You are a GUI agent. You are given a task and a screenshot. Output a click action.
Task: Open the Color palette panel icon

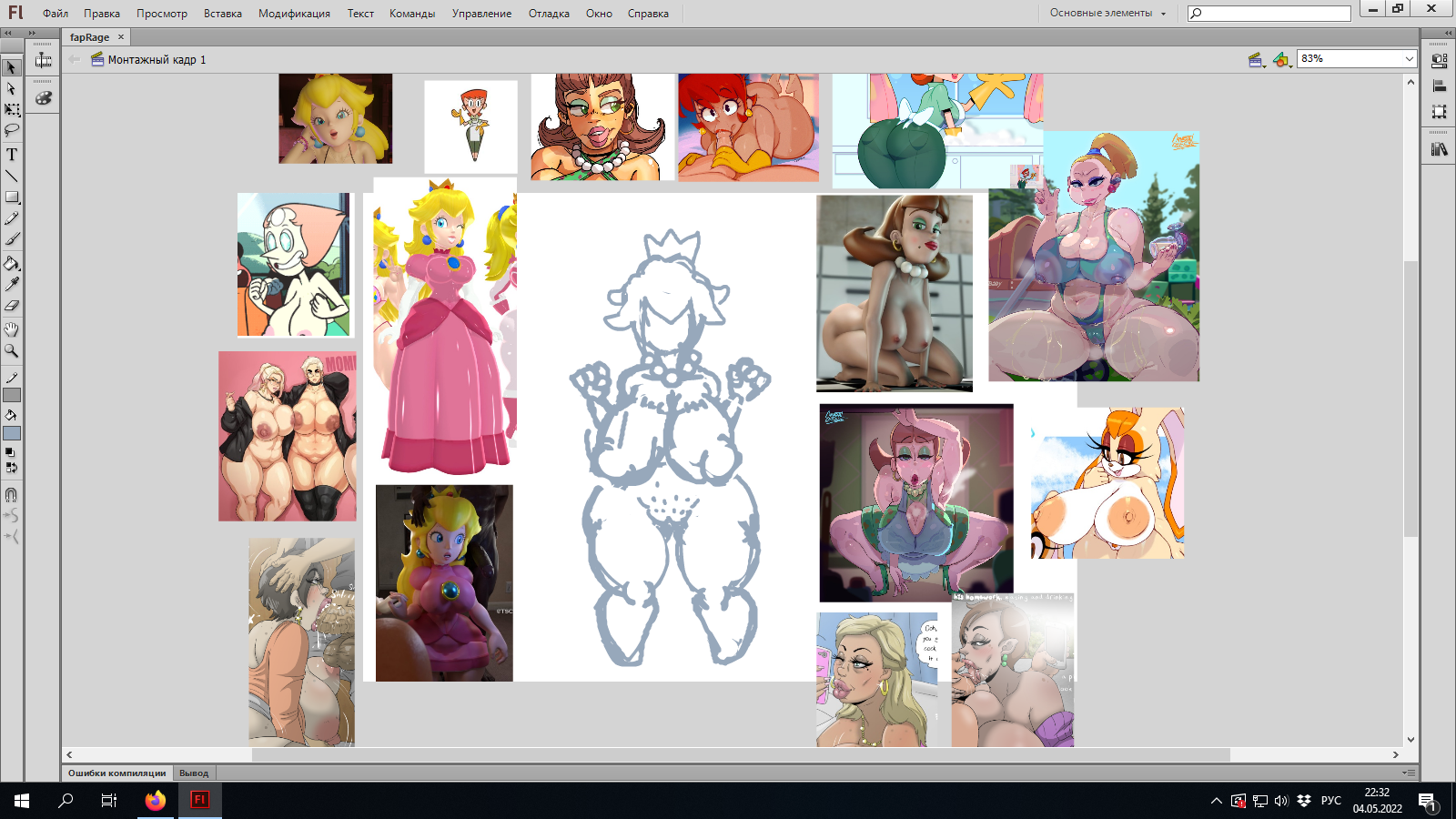(43, 98)
